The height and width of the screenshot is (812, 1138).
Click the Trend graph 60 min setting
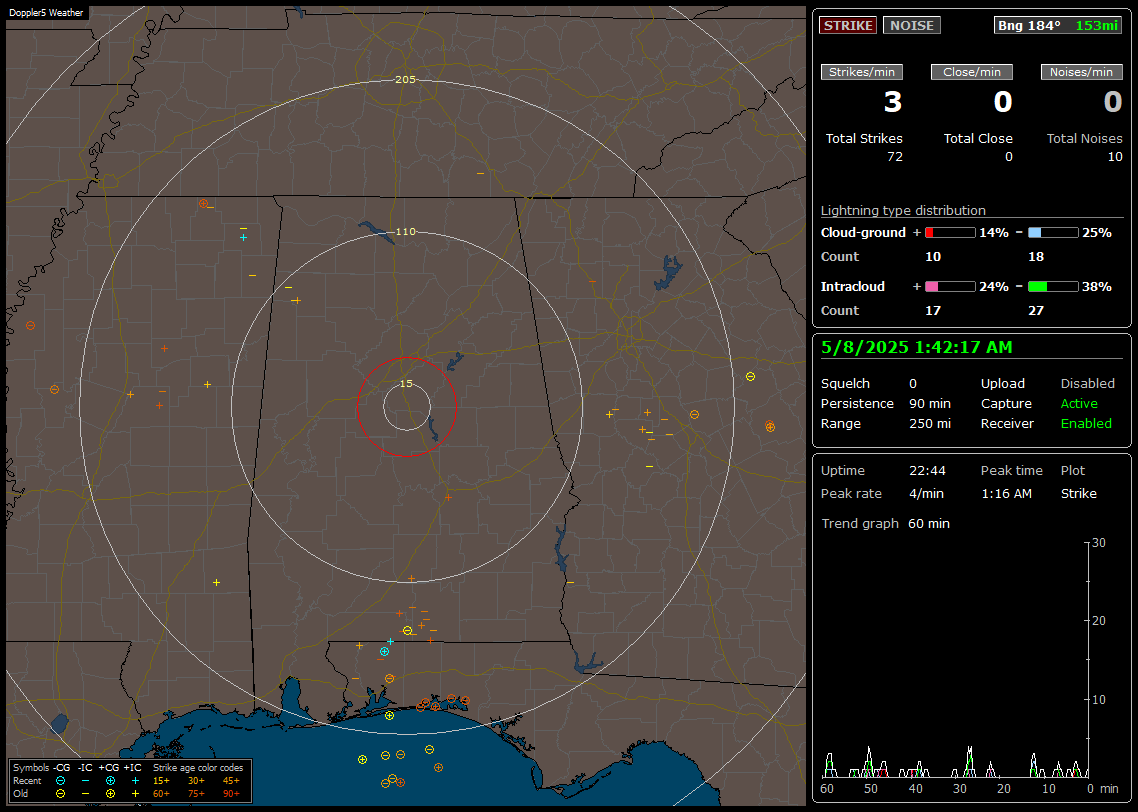tap(928, 523)
